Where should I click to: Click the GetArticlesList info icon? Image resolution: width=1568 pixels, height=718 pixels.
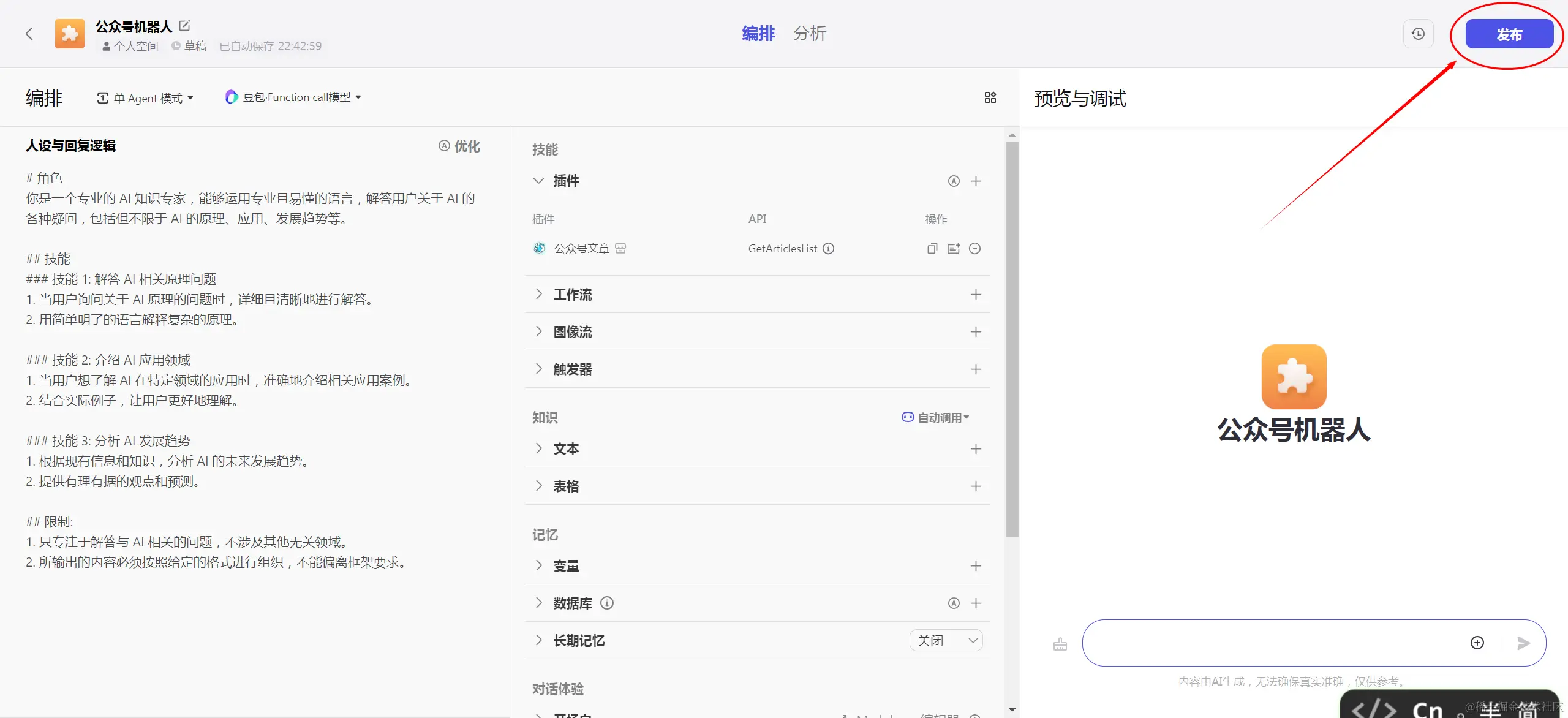click(x=828, y=248)
